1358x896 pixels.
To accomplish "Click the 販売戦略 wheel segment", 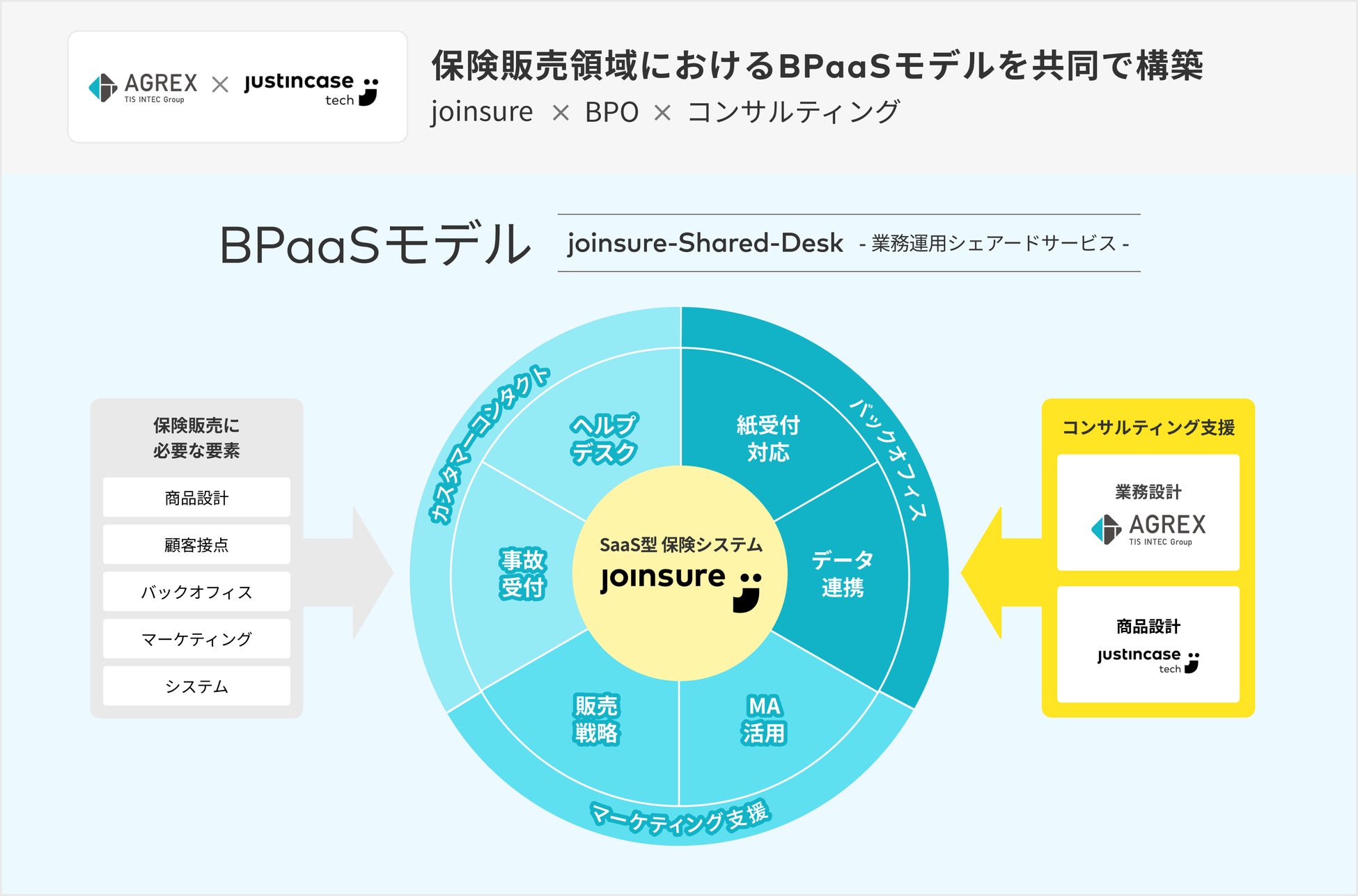I will point(595,719).
